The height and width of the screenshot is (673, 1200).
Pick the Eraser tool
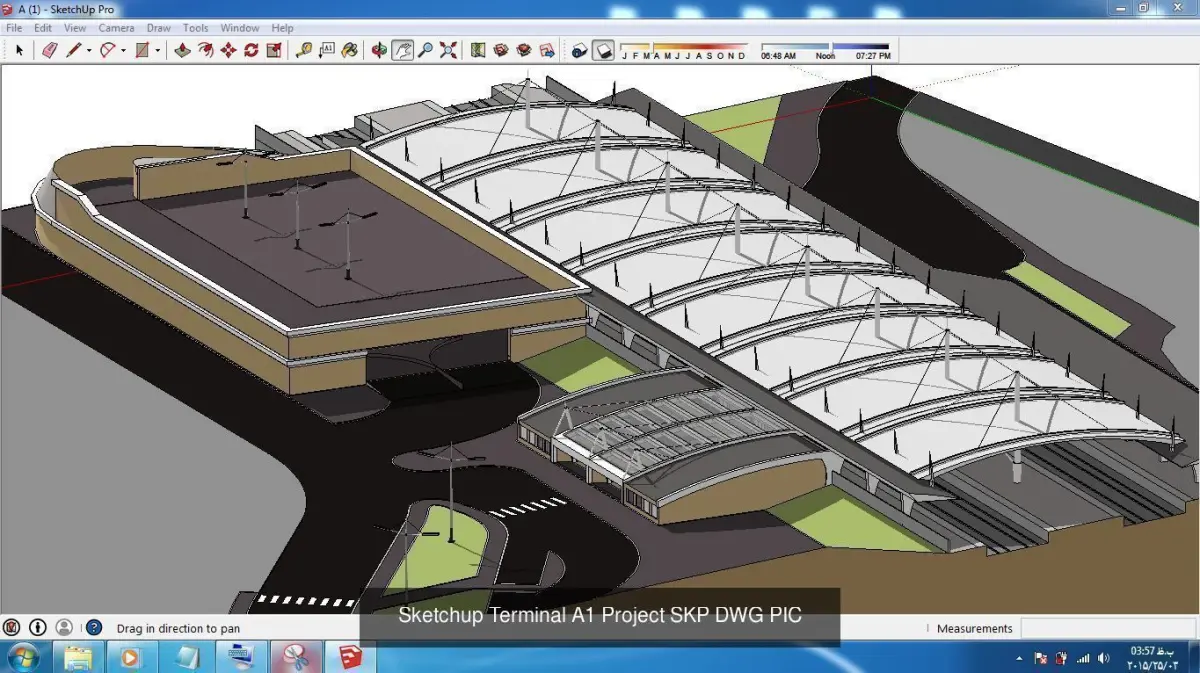(x=49, y=50)
